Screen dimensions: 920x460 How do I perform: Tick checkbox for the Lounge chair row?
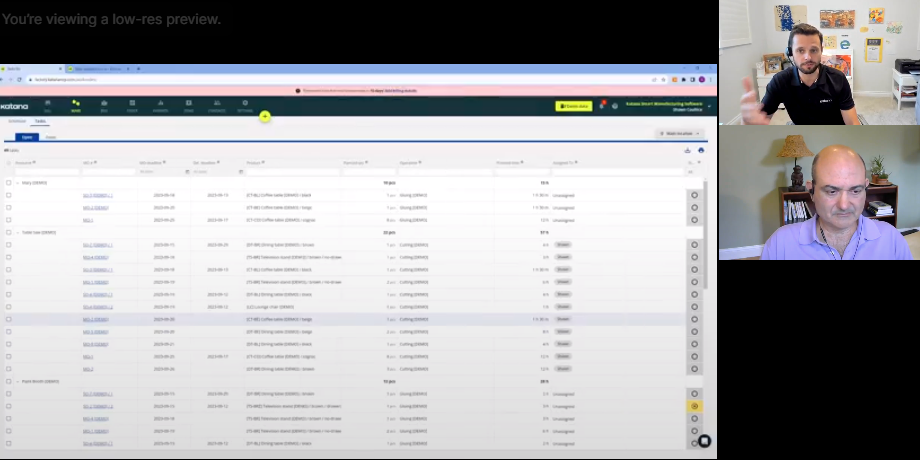(8, 307)
